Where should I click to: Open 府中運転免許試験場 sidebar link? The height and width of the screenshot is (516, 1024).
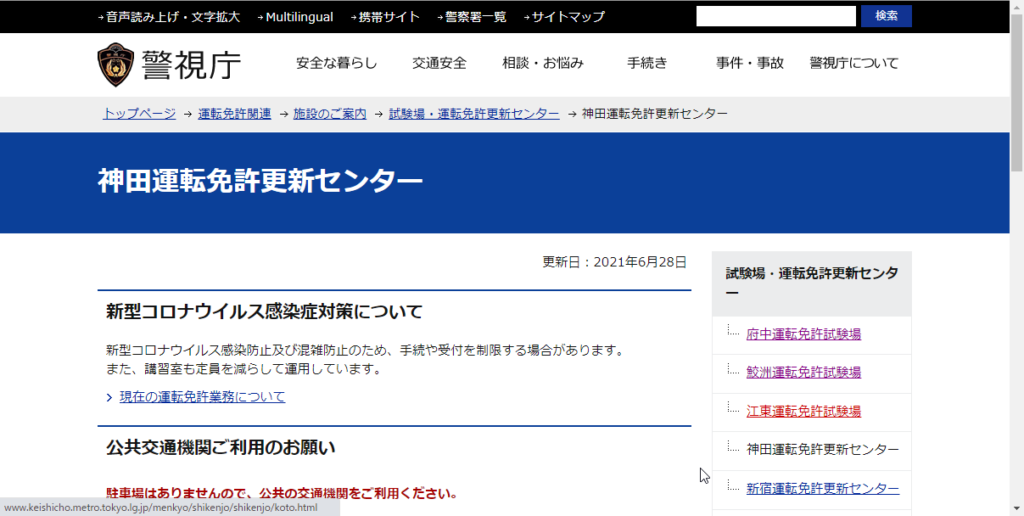(x=803, y=334)
